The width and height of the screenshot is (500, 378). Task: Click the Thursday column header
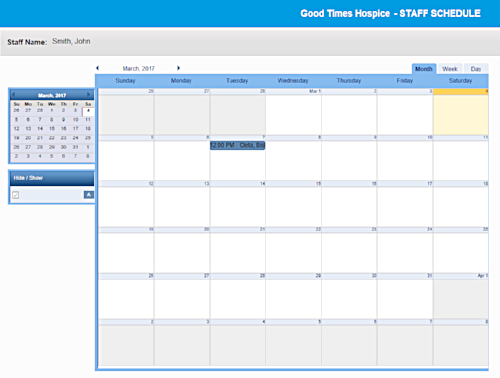coord(349,81)
